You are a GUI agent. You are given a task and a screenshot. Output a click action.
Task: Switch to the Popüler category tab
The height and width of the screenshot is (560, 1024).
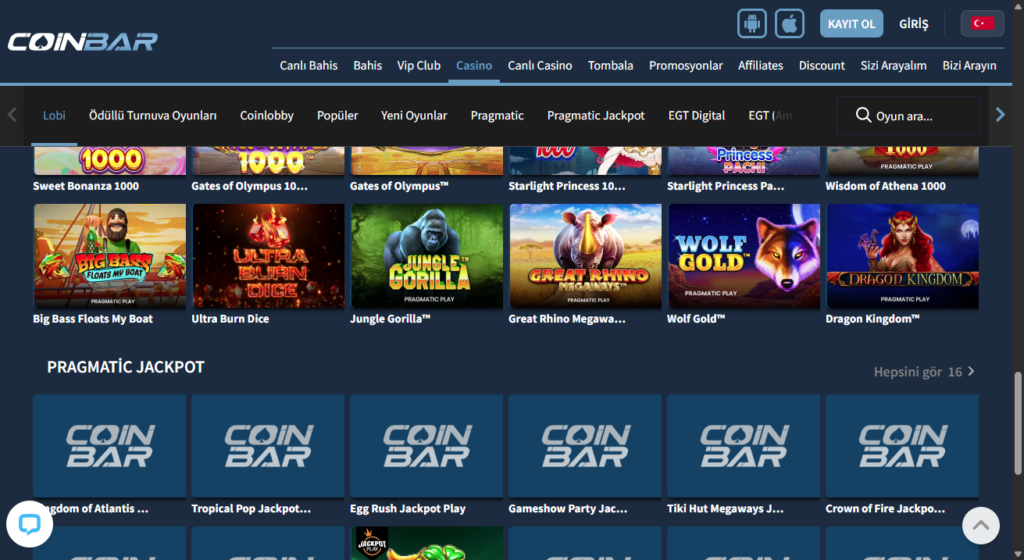[337, 116]
